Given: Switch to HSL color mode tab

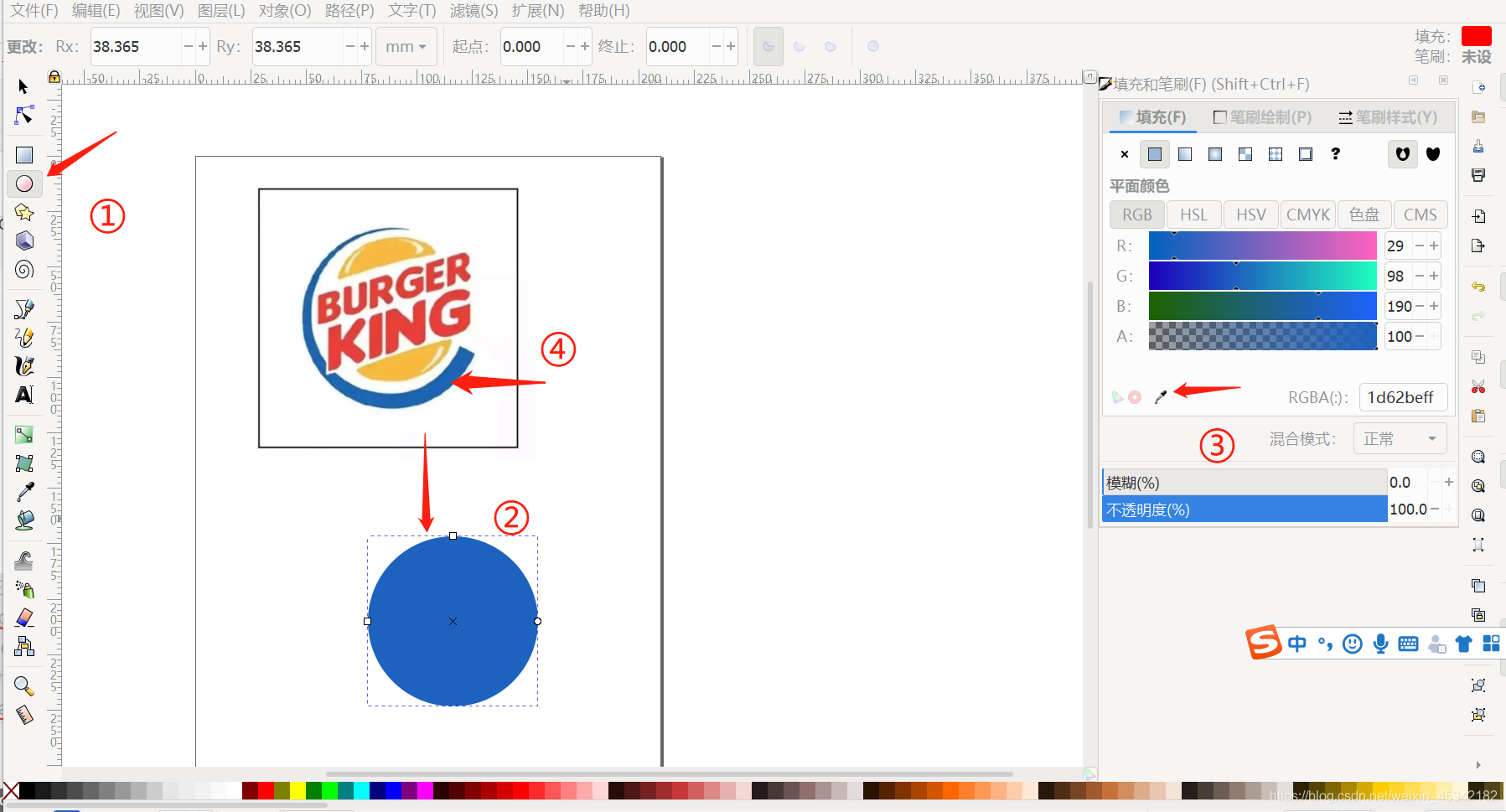Looking at the screenshot, I should click(1193, 215).
